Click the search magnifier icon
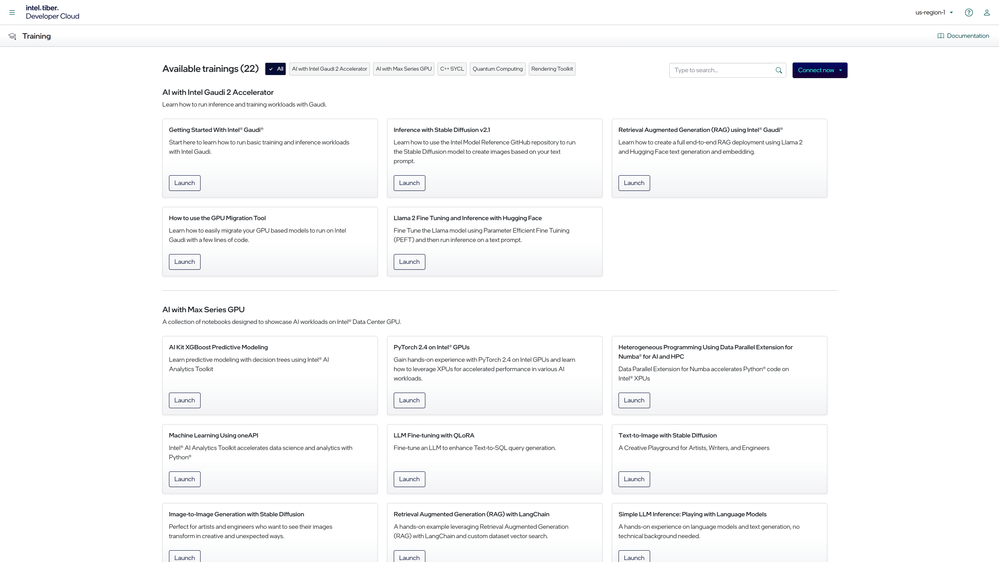This screenshot has height=562, width=999. pyautogui.click(x=778, y=71)
